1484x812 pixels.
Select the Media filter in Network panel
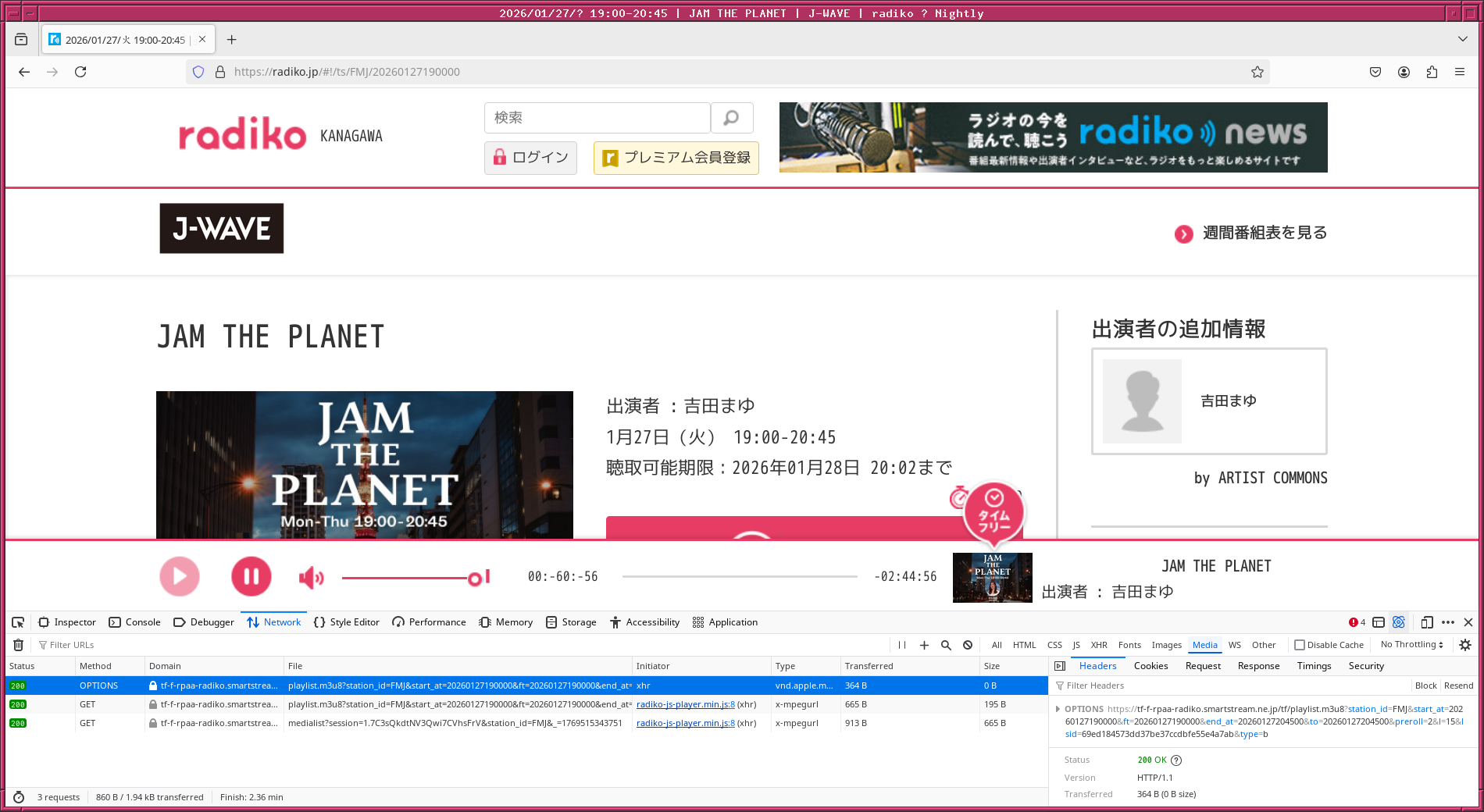1204,645
